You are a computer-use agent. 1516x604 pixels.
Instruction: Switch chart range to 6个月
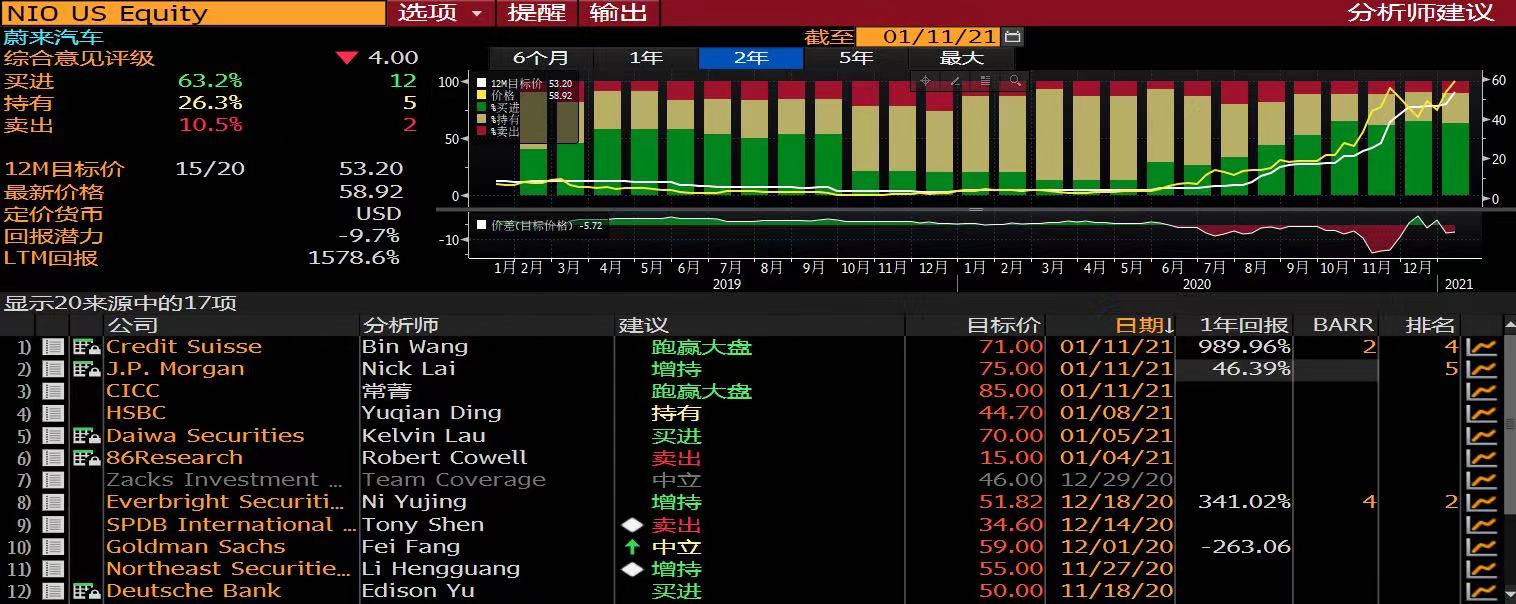tap(541, 58)
